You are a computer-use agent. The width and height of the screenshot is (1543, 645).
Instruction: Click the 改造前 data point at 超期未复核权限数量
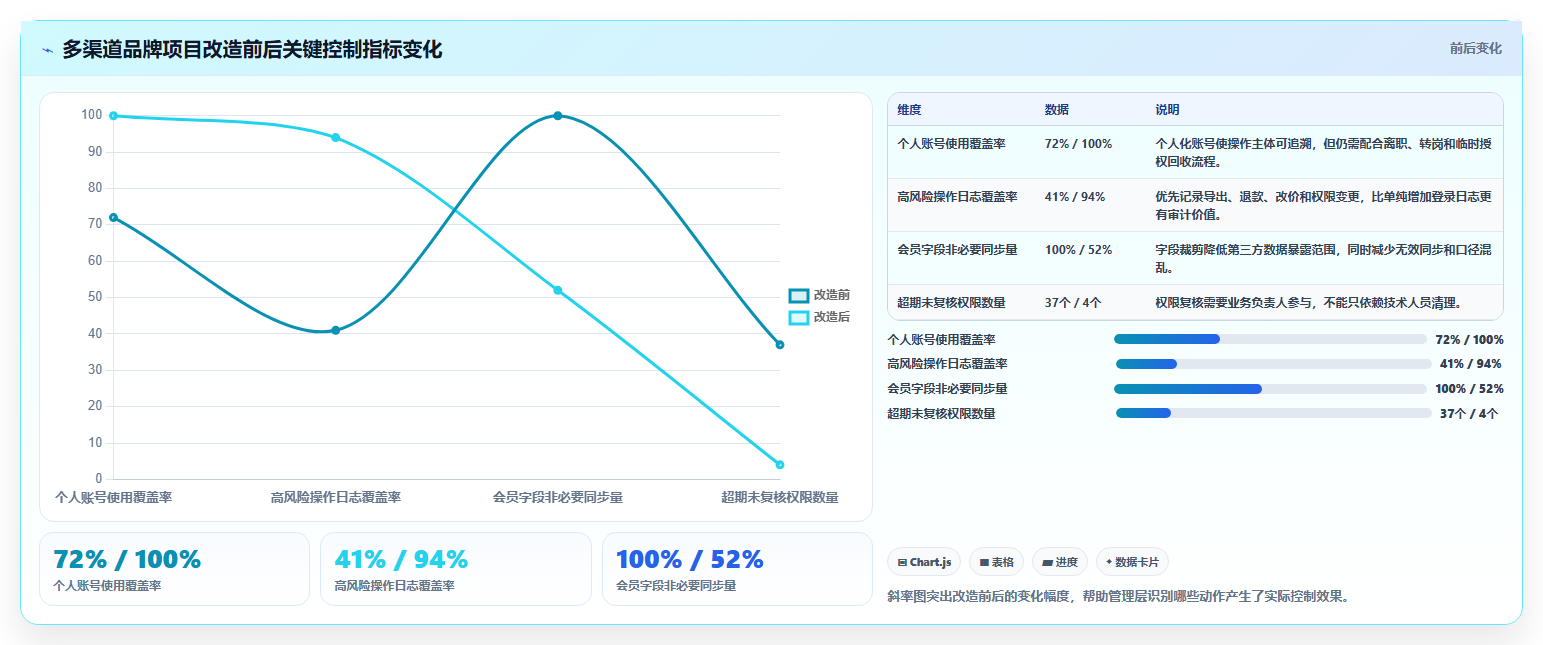(780, 345)
